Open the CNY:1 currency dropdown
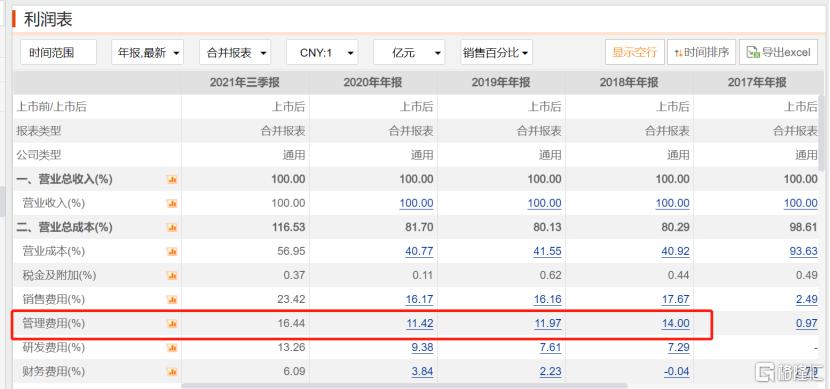 [322, 52]
